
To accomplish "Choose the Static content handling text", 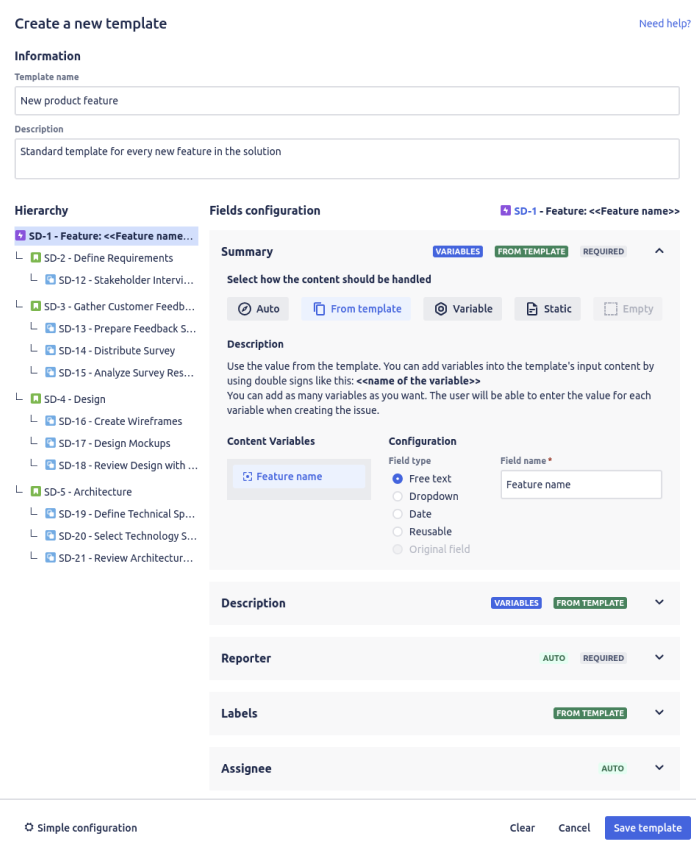I will tap(558, 309).
